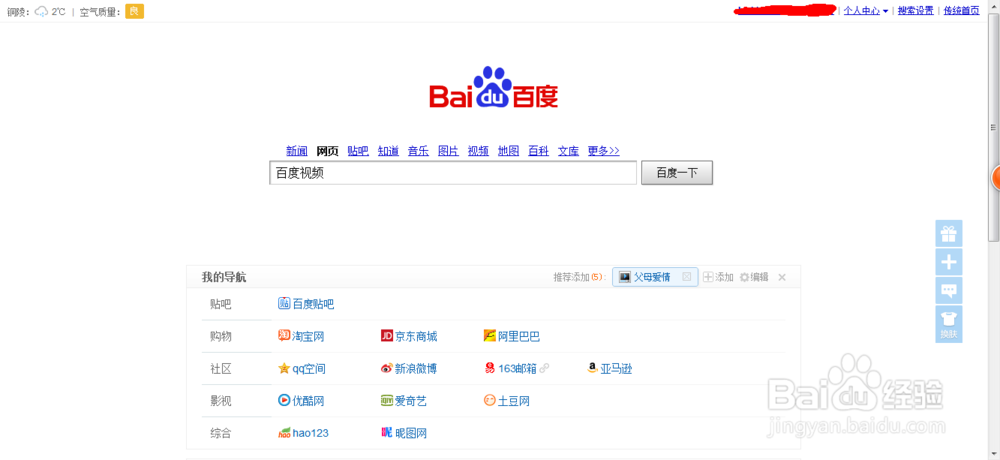Click the 社区 category label
This screenshot has height=460, width=1000.
[221, 369]
